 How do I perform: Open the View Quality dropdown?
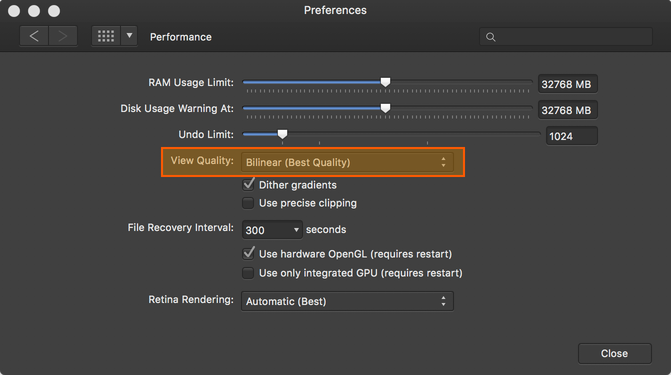(x=347, y=162)
